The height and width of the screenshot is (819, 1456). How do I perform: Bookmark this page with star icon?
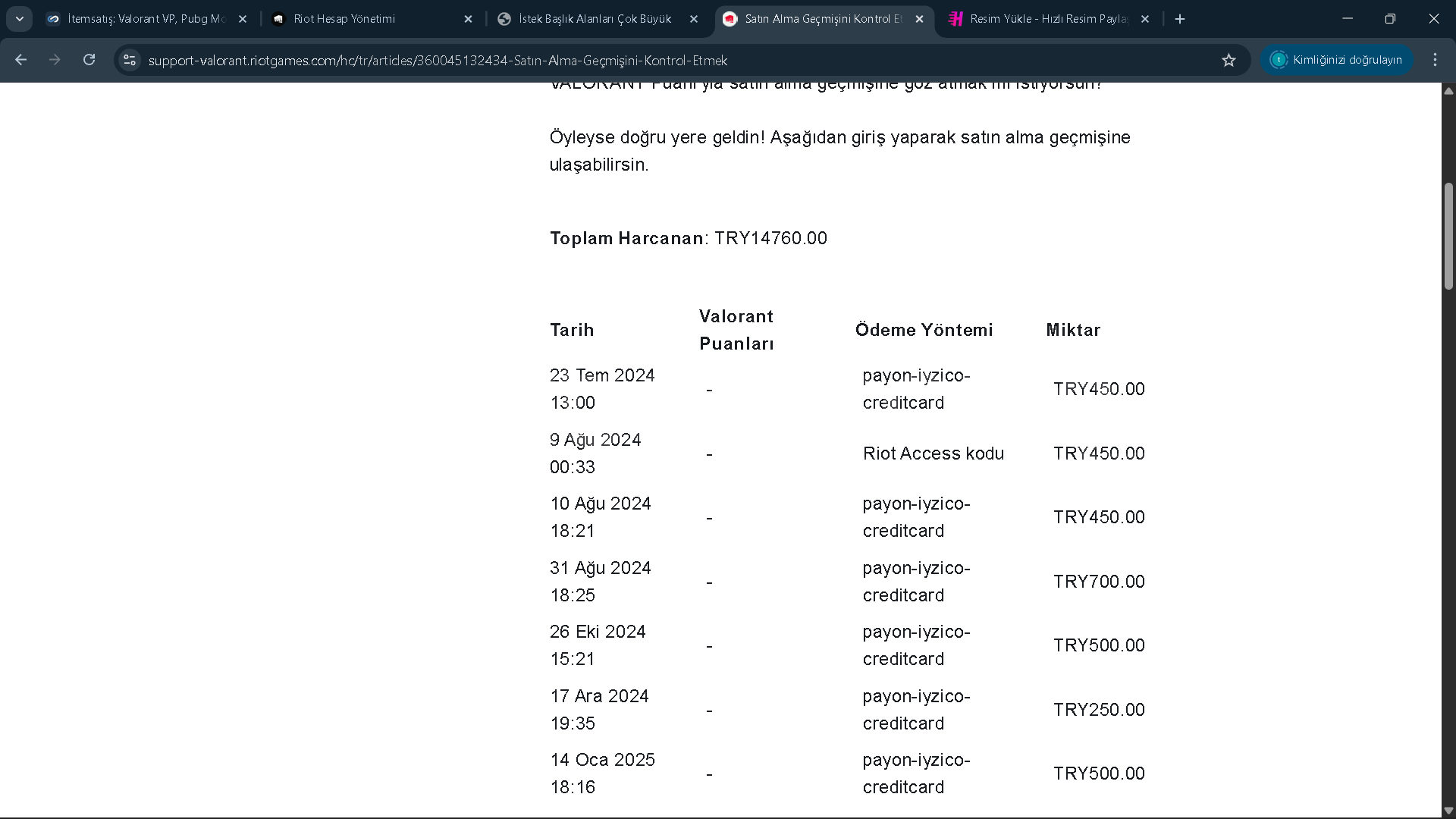(x=1228, y=60)
